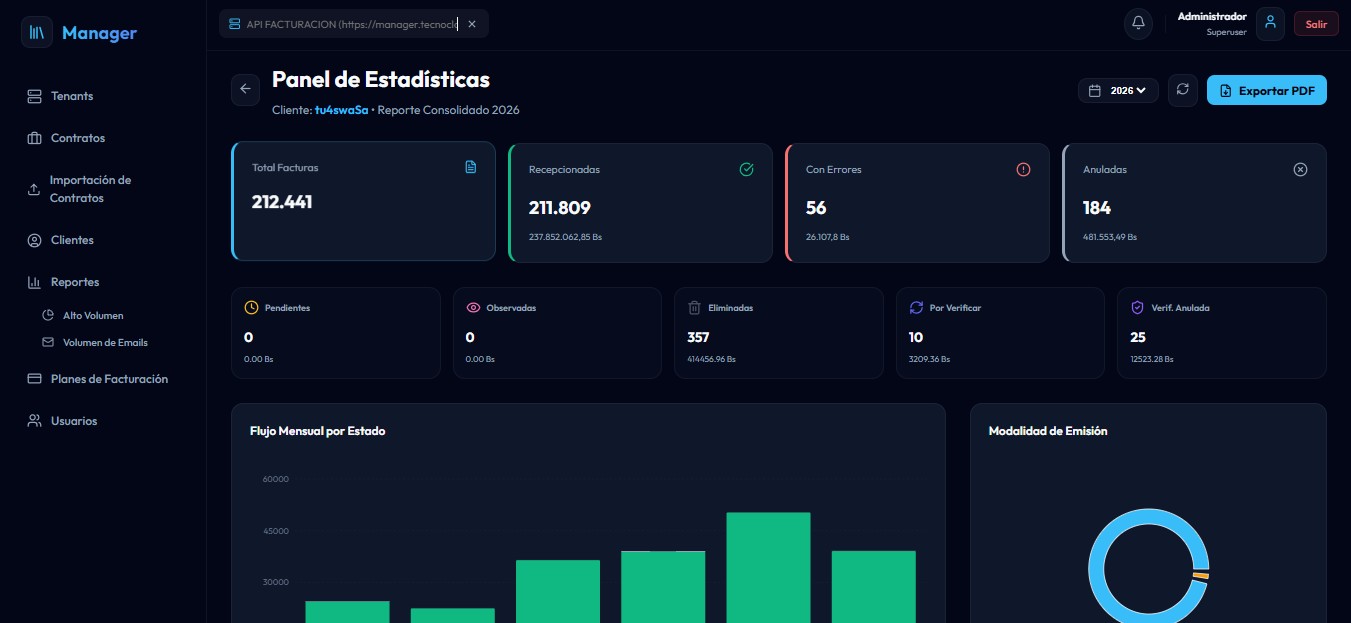Click the Pendientes clock icon
This screenshot has width=1351, height=623.
pos(251,307)
